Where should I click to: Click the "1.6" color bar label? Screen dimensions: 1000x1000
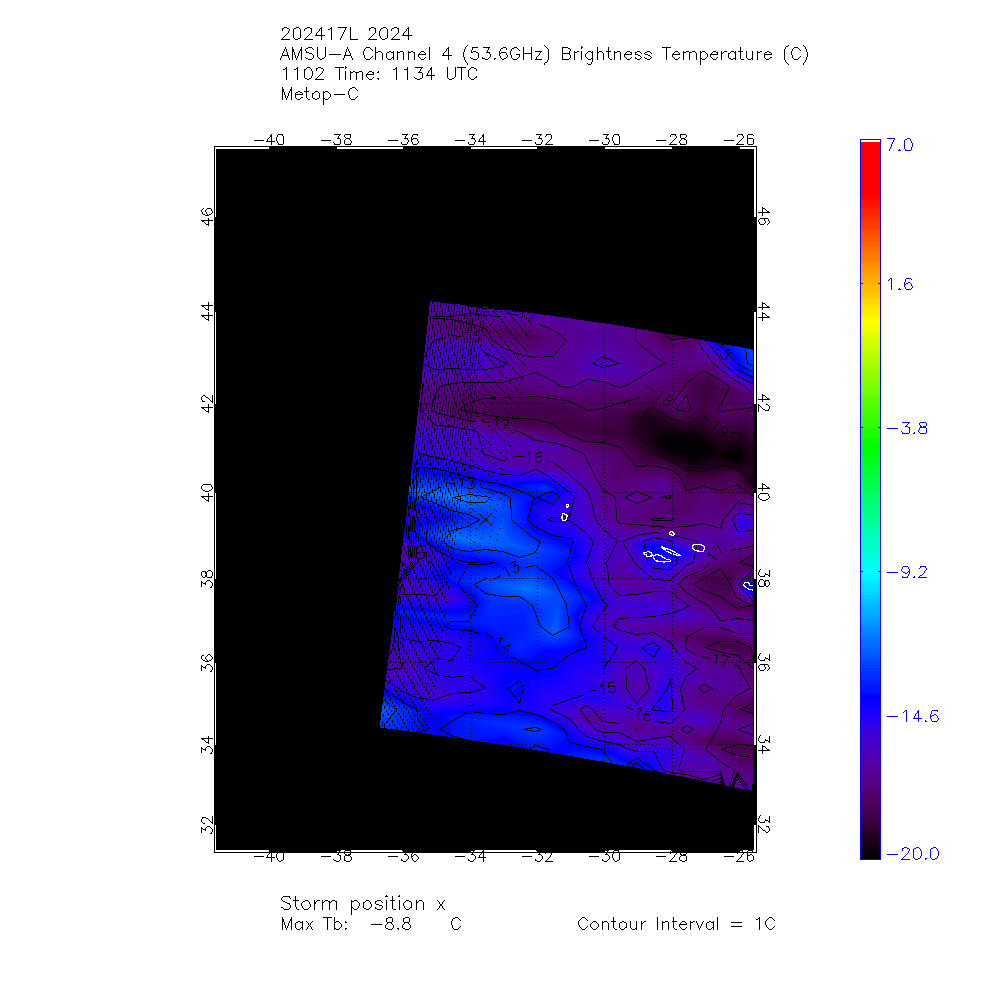point(900,284)
